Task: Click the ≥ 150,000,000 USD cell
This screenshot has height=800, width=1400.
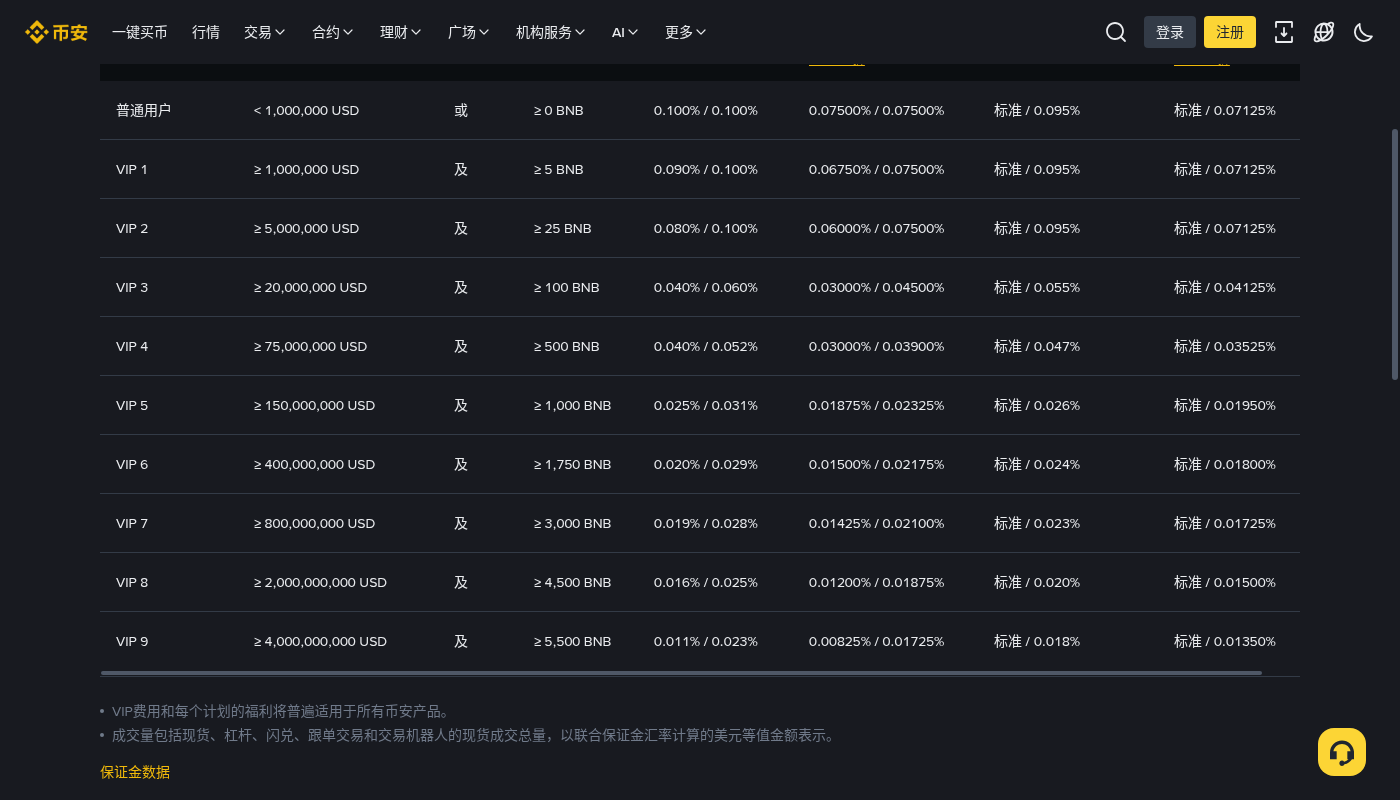Action: (314, 405)
